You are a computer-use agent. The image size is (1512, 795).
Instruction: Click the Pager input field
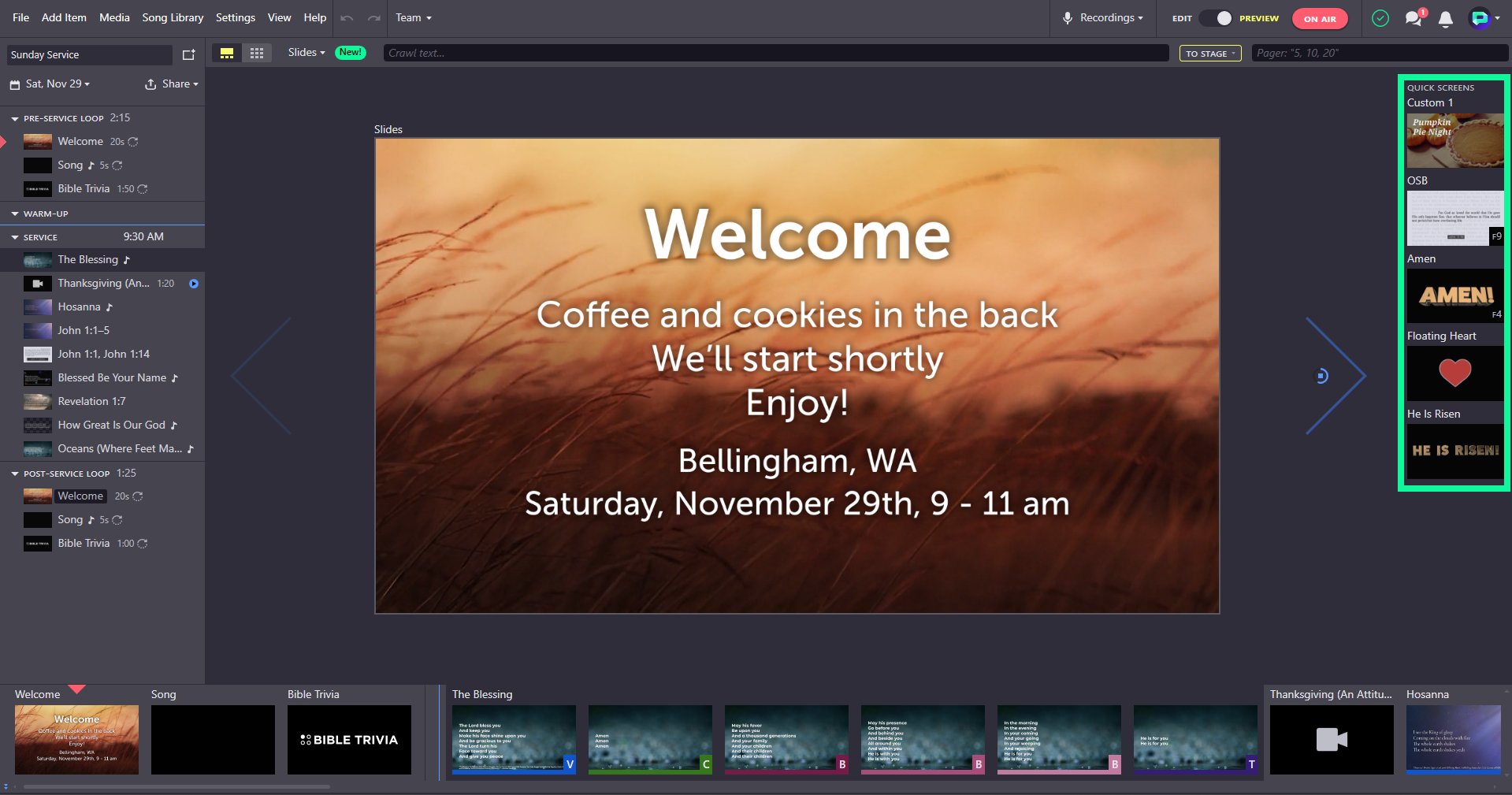(x=1380, y=54)
